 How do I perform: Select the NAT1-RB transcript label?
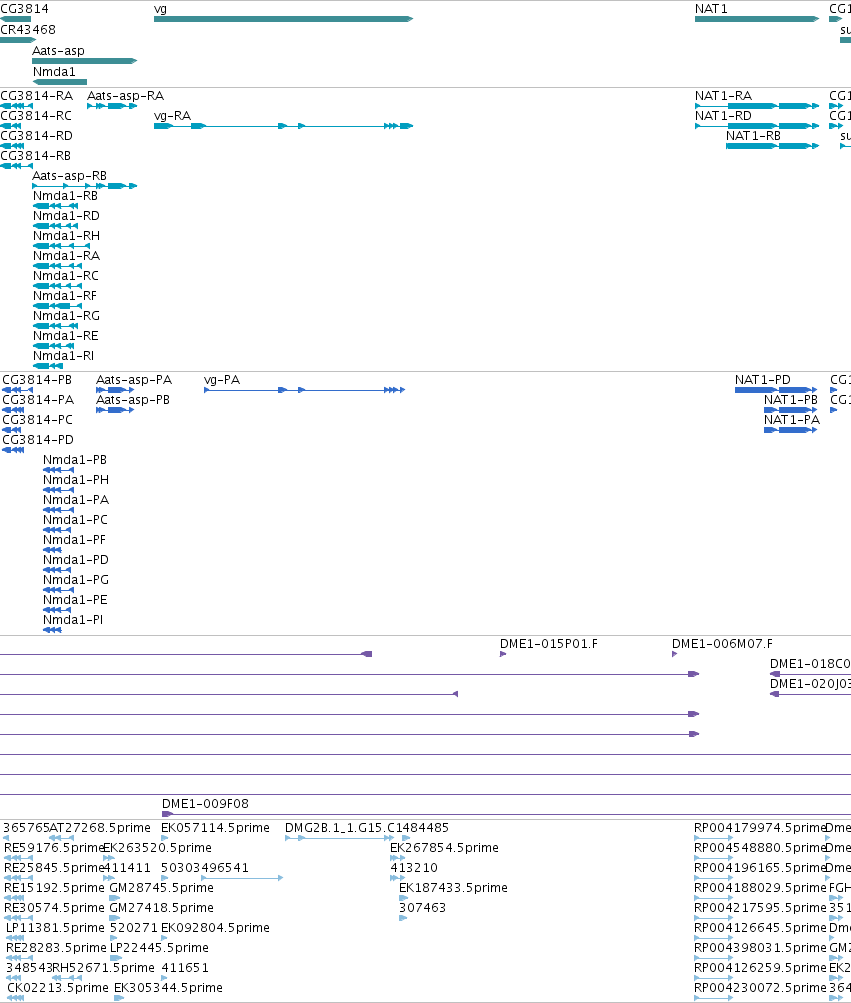point(753,136)
